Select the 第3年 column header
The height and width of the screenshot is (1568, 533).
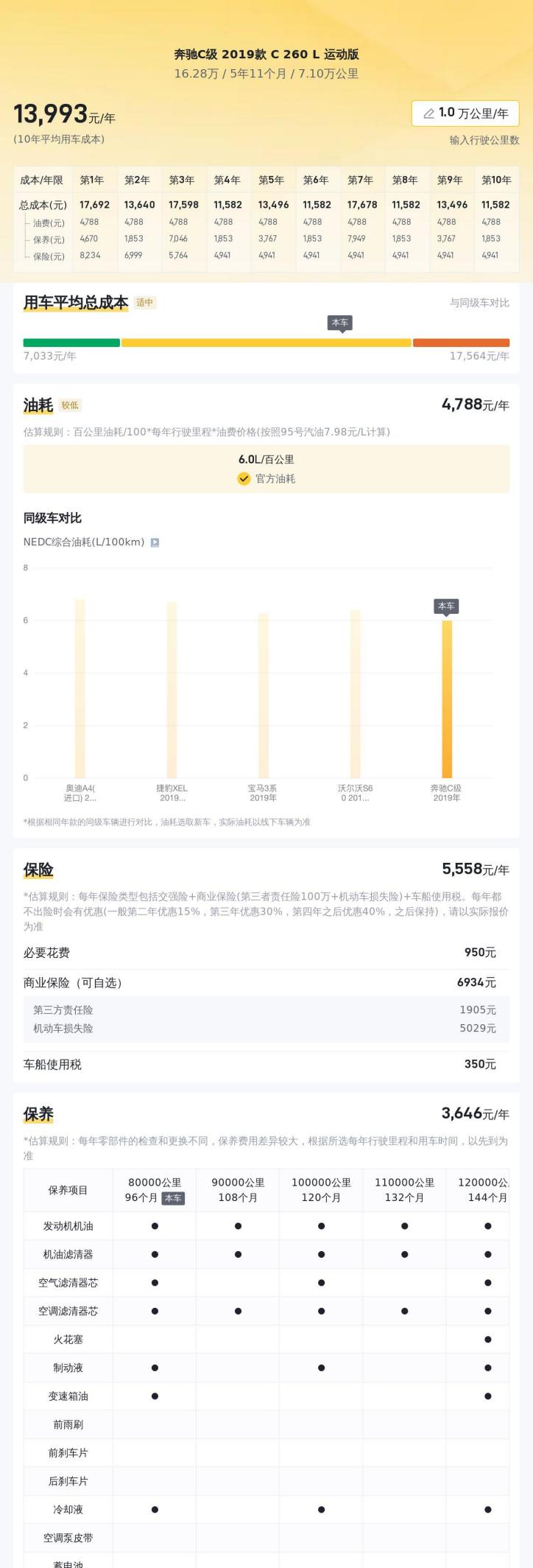point(181,180)
